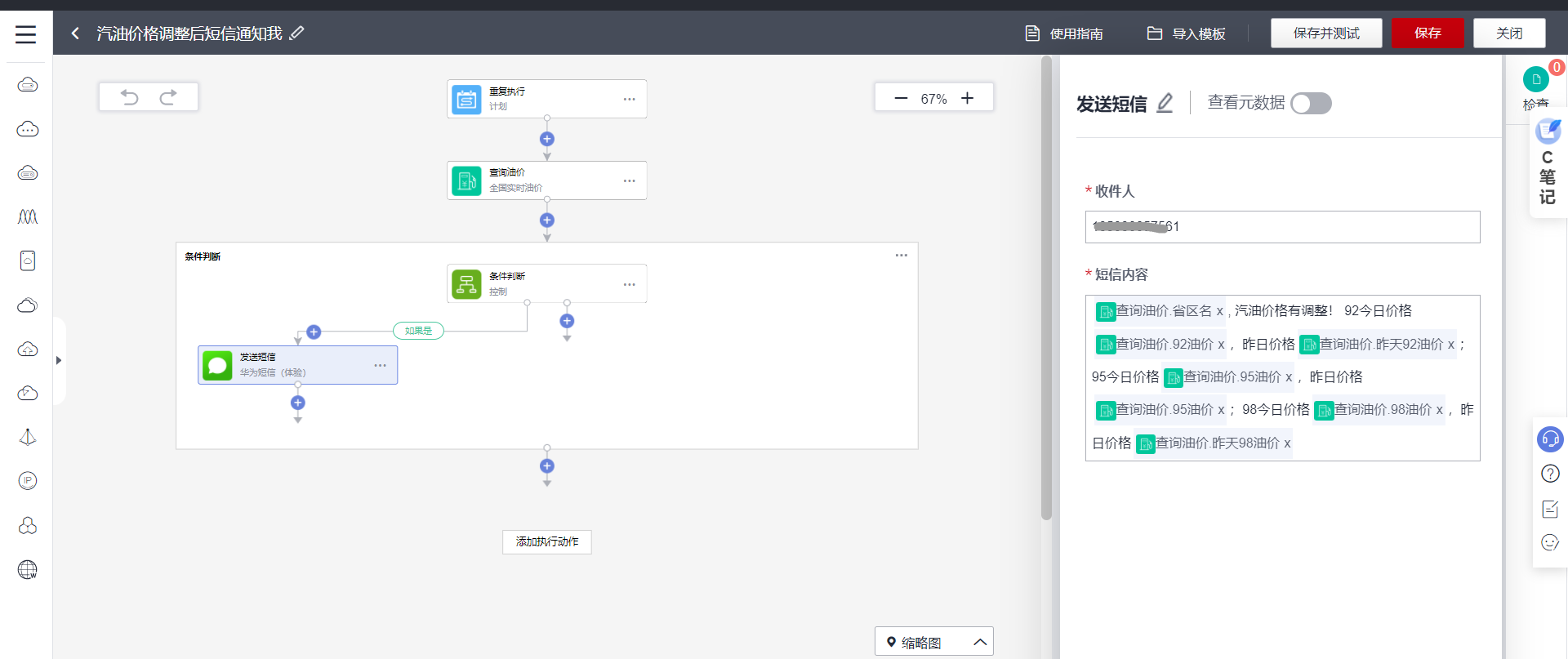Add step after 重复执行 node
Screen dimensions: 1568x659
(x=547, y=139)
